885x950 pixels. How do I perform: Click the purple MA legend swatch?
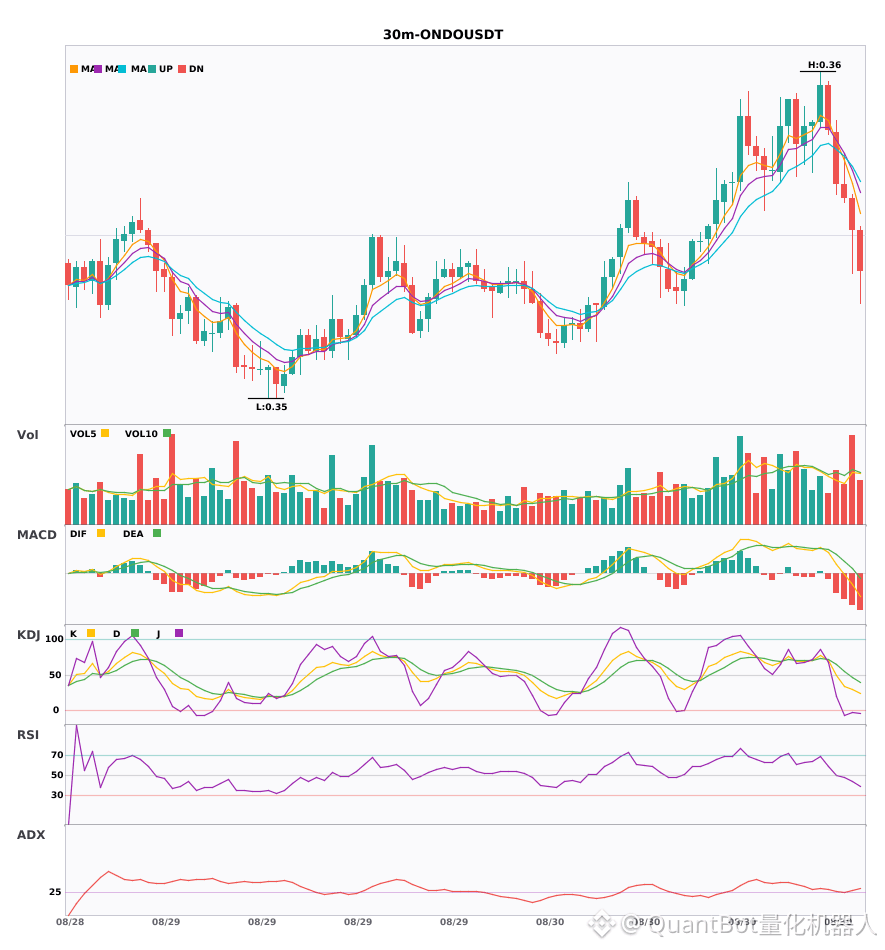coord(98,69)
